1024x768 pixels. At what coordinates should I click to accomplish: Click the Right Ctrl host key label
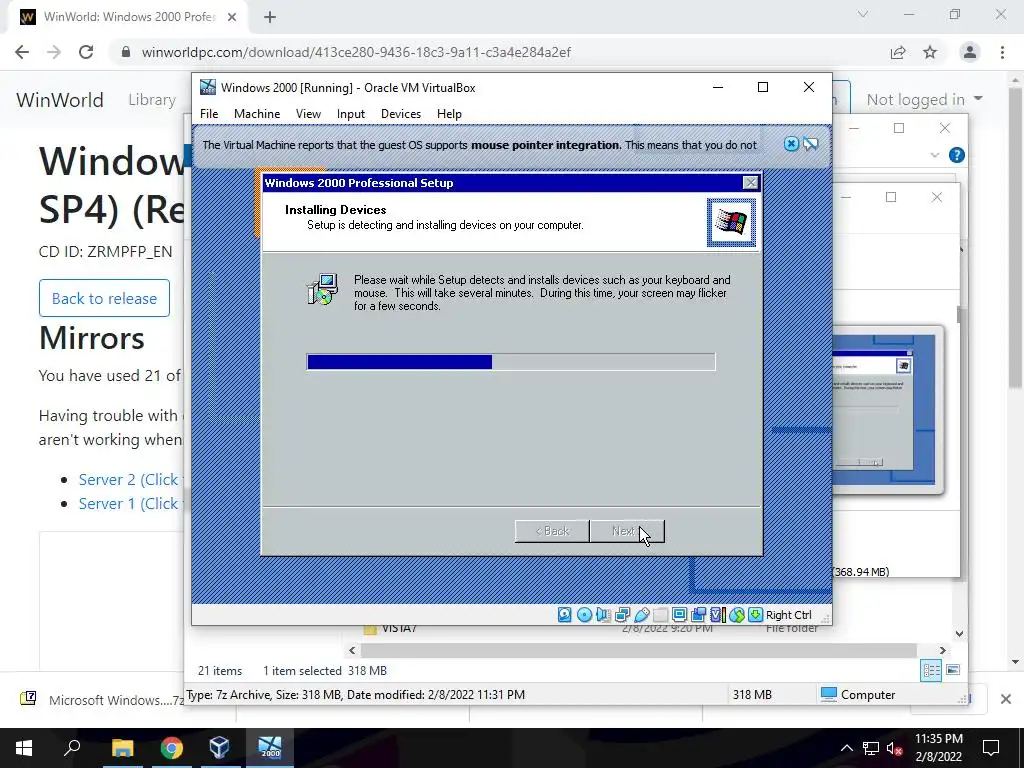click(788, 615)
